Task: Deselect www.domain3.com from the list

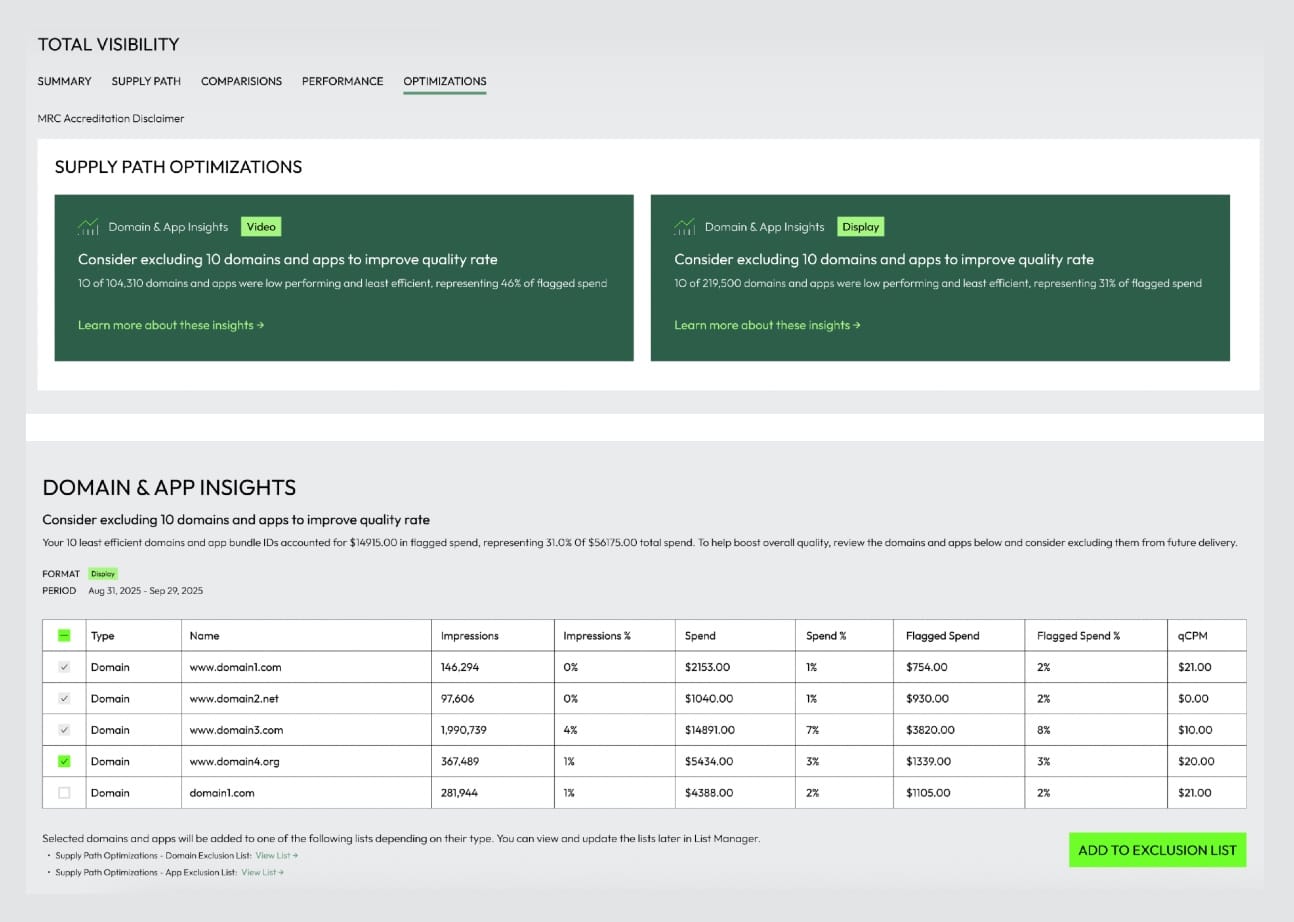Action: (x=65, y=729)
